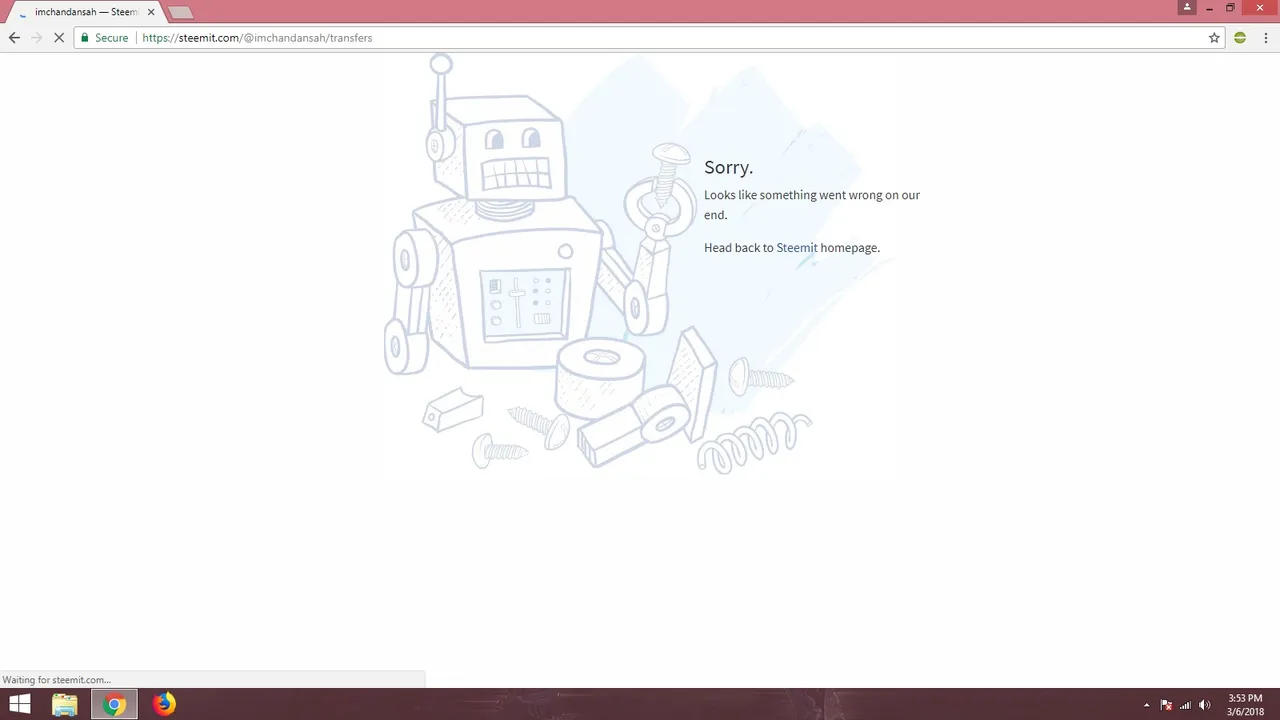
Task: Restore down the Chrome window
Action: (x=1231, y=8)
